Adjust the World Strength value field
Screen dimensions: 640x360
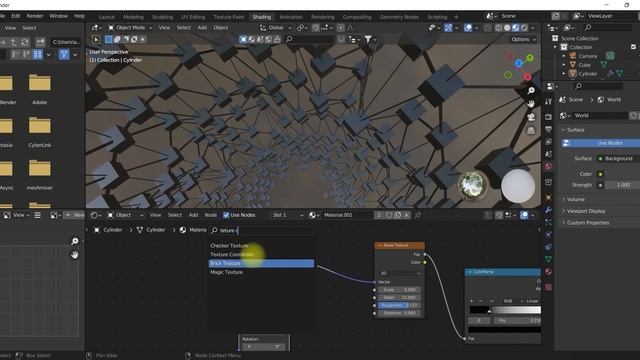coord(622,185)
